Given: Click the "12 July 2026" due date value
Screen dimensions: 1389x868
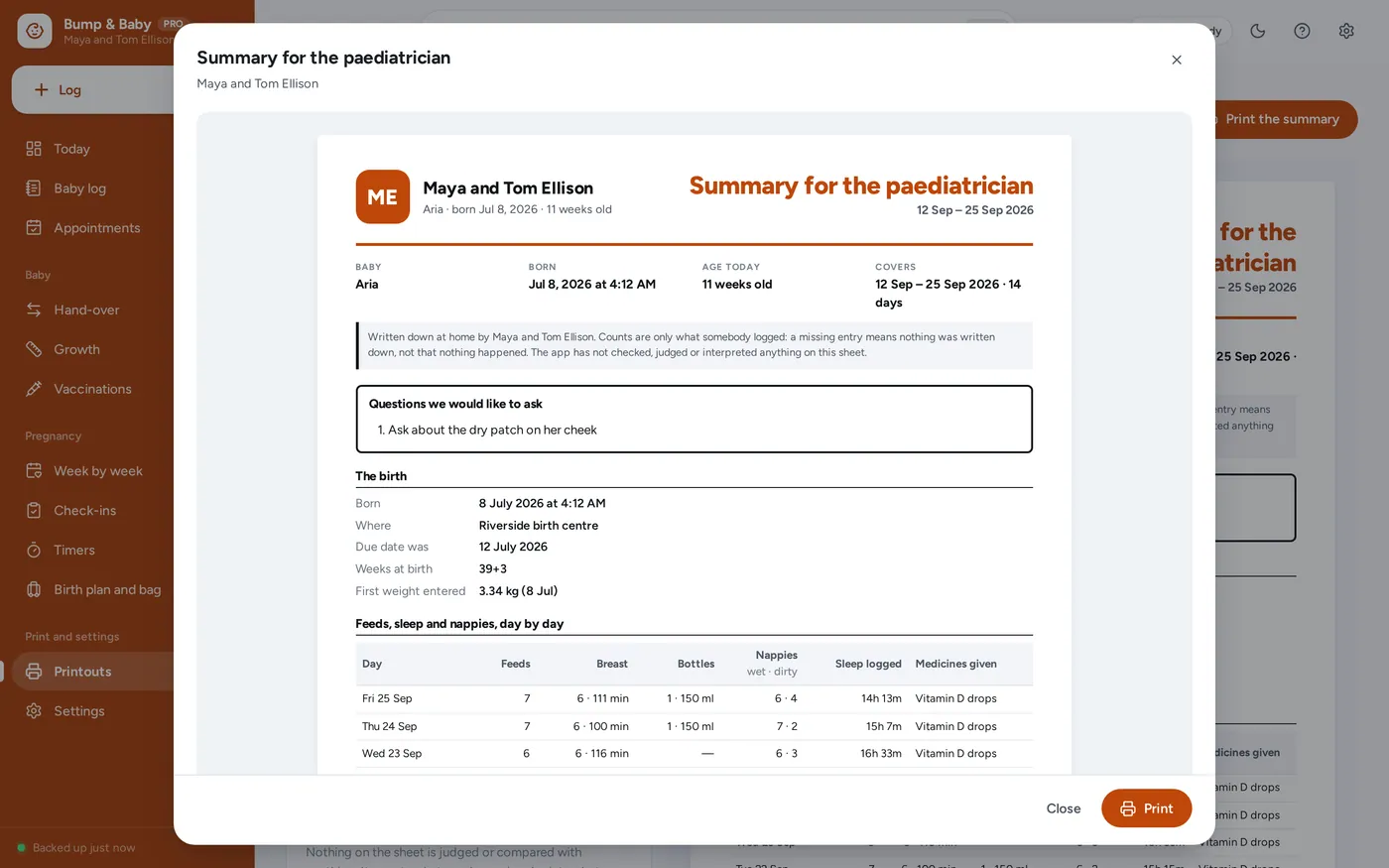Looking at the screenshot, I should (513, 548).
